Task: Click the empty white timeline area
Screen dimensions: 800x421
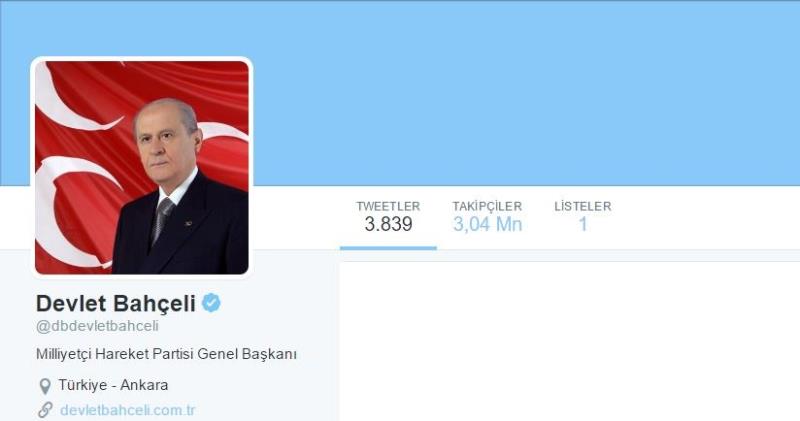Action: (x=569, y=341)
